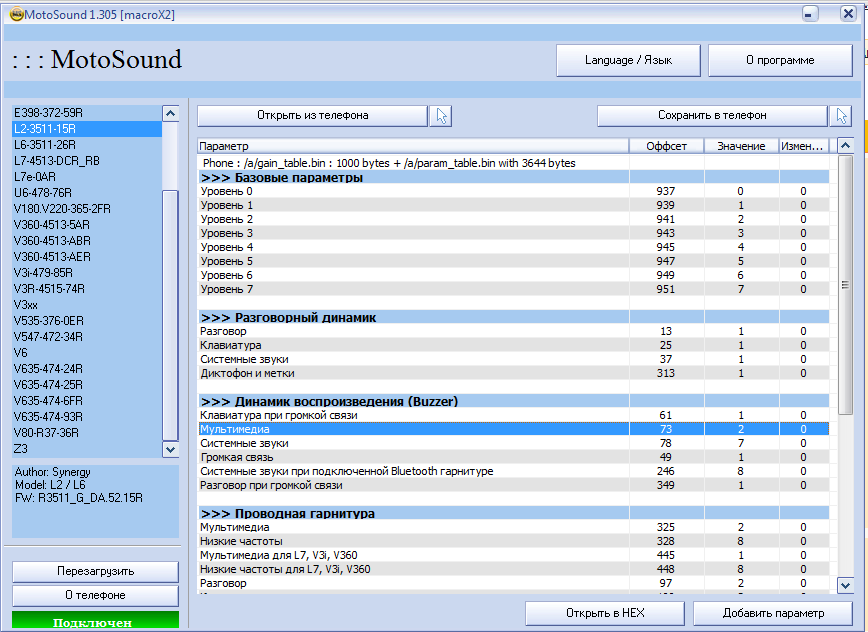Select firmware V360-4513-ABR

(x=87, y=241)
